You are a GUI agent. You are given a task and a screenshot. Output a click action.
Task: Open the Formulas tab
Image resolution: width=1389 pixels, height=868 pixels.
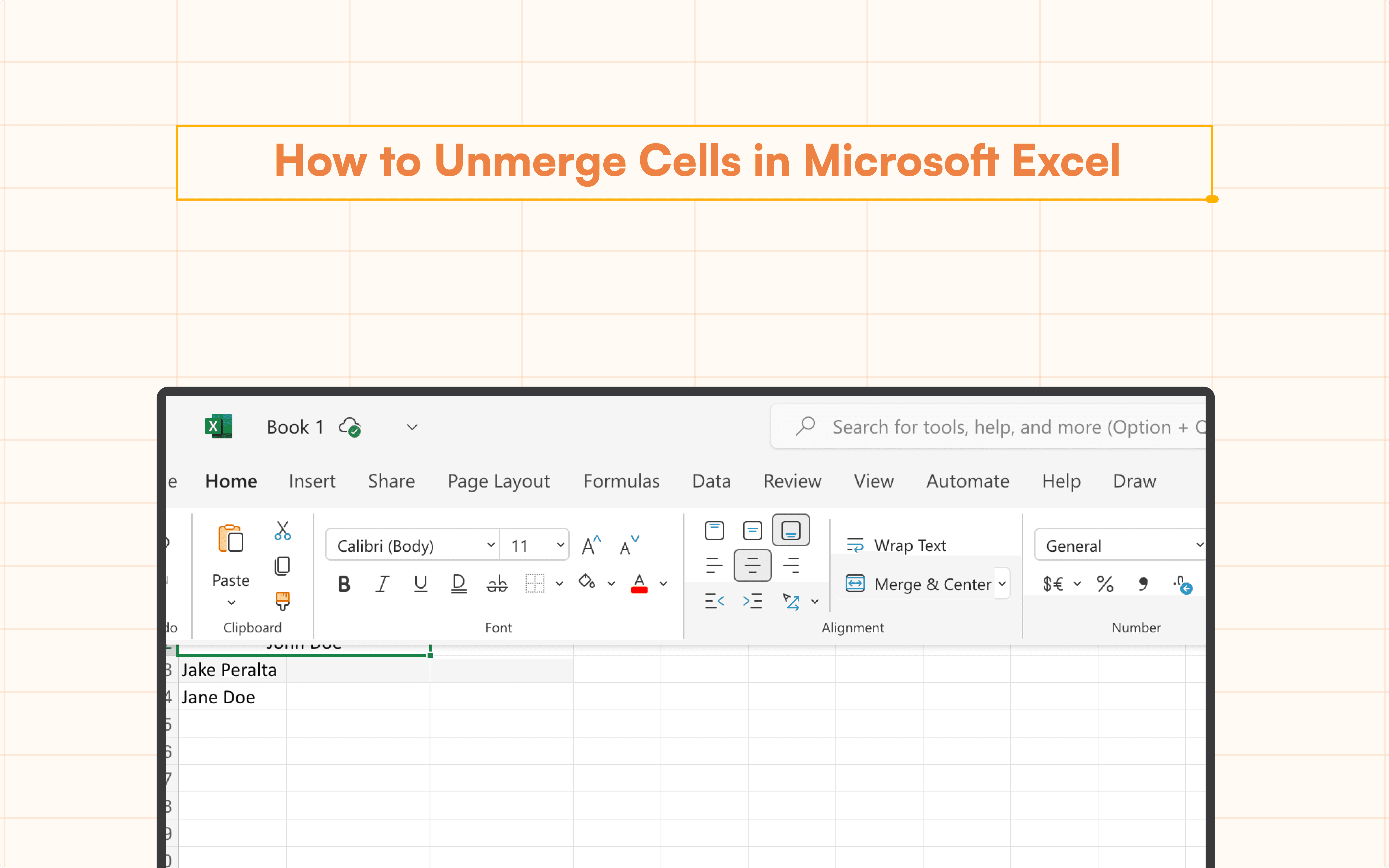click(622, 481)
